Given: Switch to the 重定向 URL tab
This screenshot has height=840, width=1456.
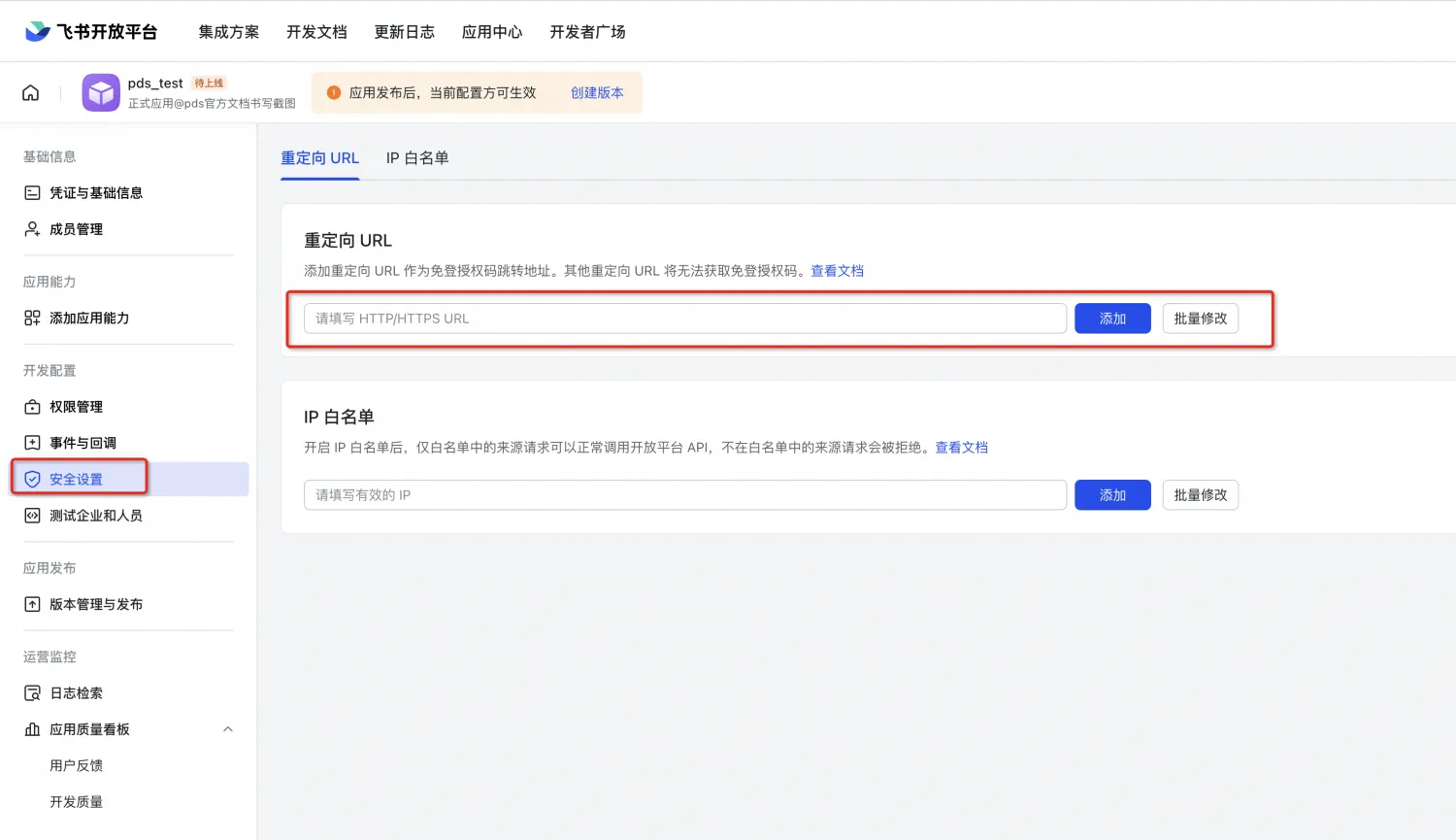Looking at the screenshot, I should [320, 157].
